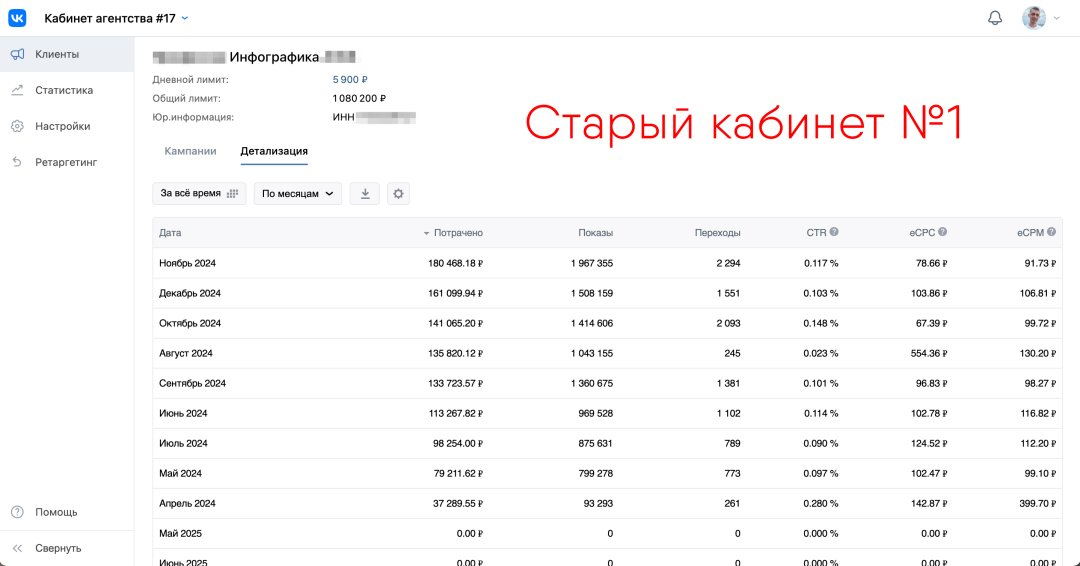Open 'За всё время' date range picker
The image size is (1080, 566).
pos(199,194)
